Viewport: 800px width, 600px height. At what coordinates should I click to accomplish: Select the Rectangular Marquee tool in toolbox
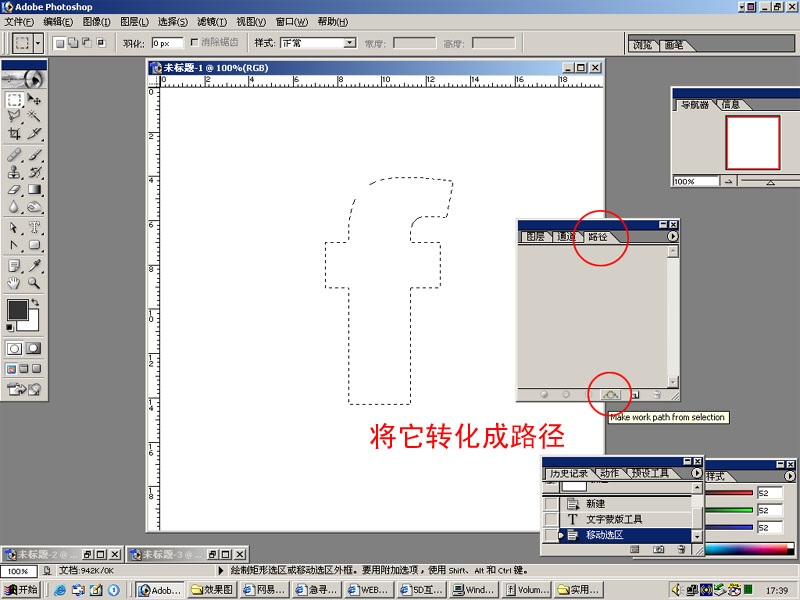click(x=14, y=99)
